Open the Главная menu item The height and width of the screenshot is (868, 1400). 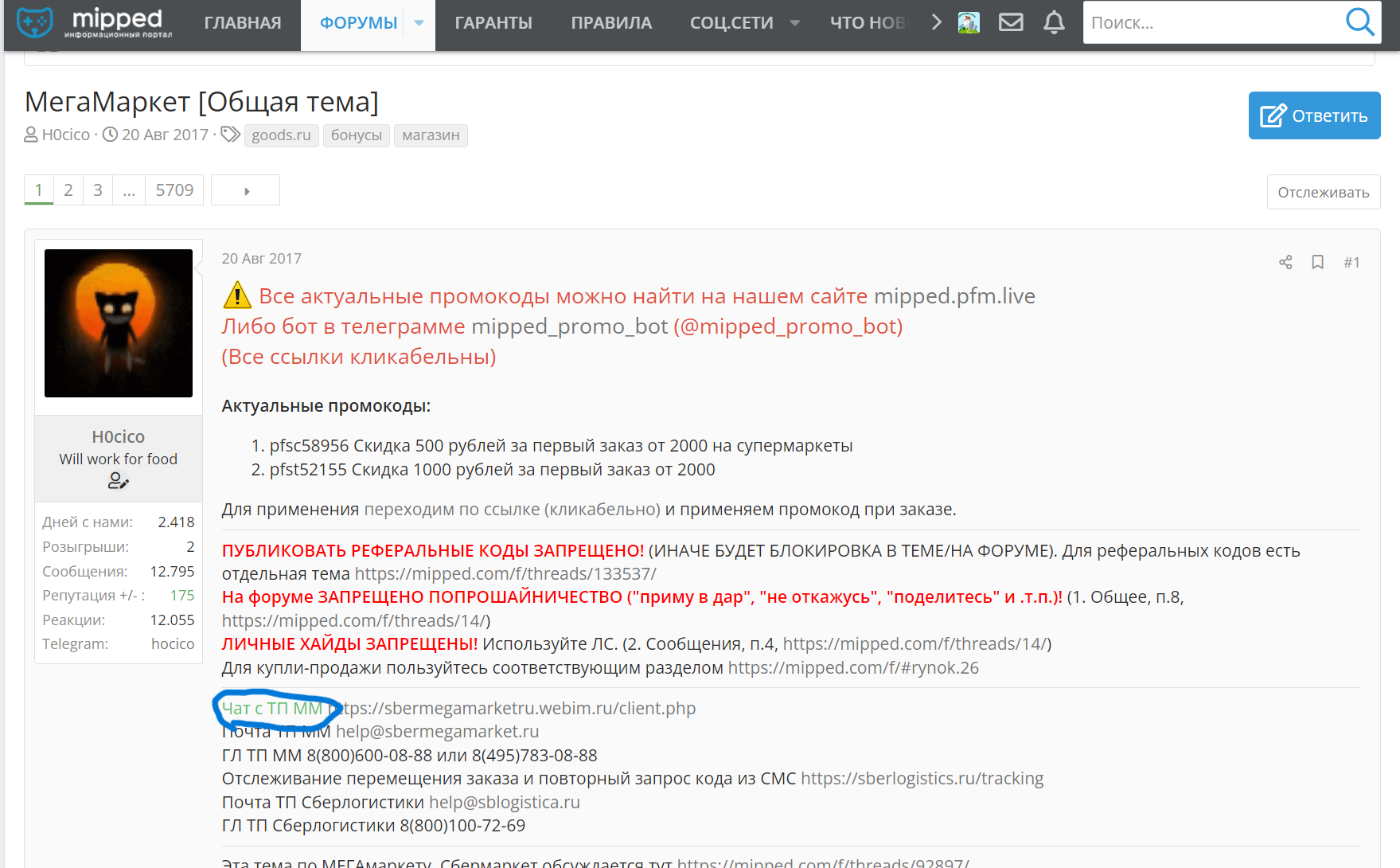pyautogui.click(x=243, y=23)
